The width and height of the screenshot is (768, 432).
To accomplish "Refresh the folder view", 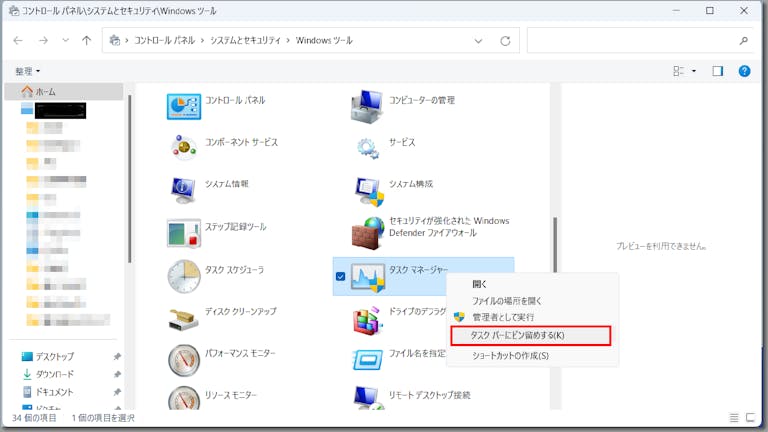I will click(x=505, y=41).
